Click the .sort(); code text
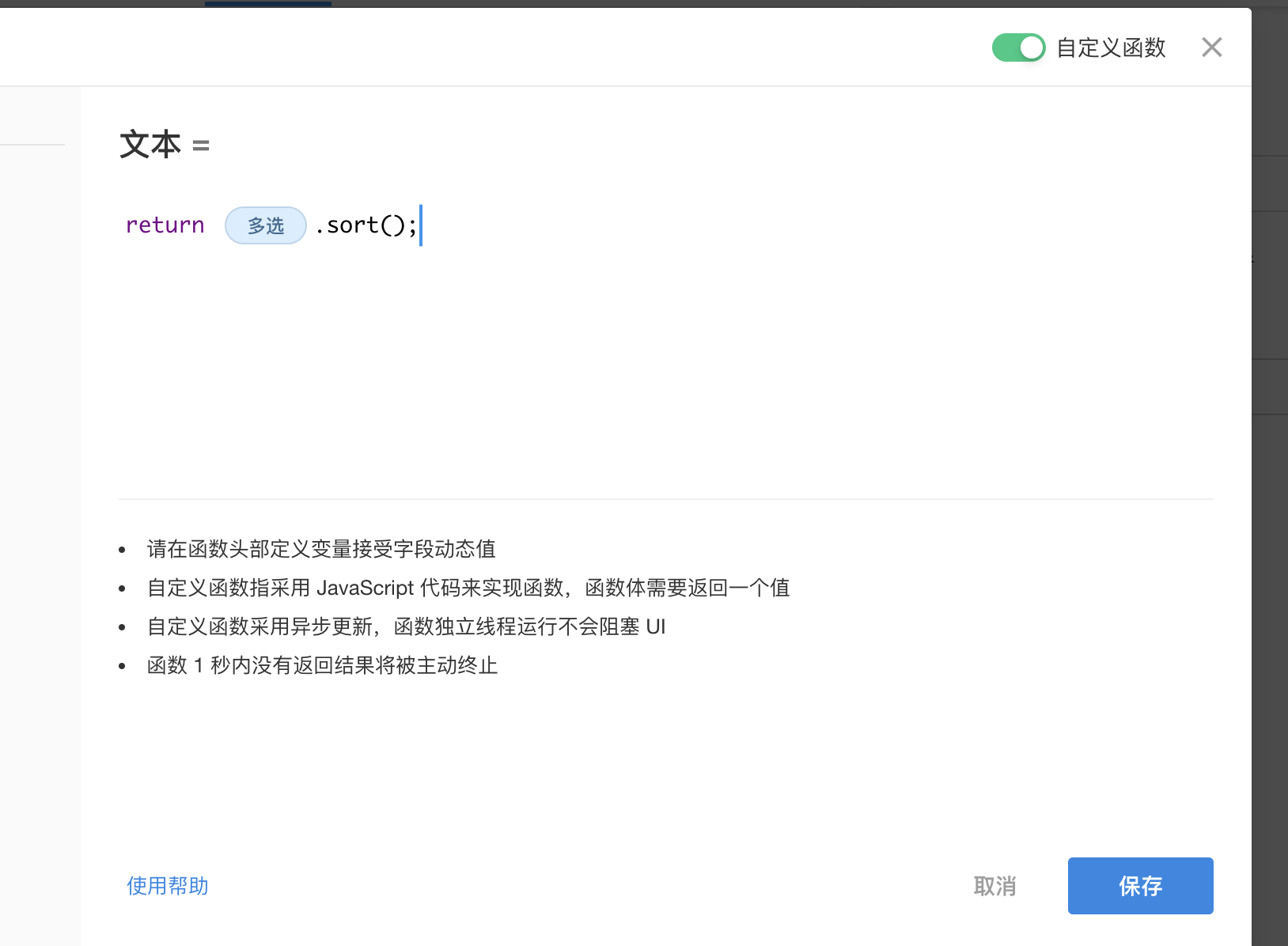 (x=366, y=225)
